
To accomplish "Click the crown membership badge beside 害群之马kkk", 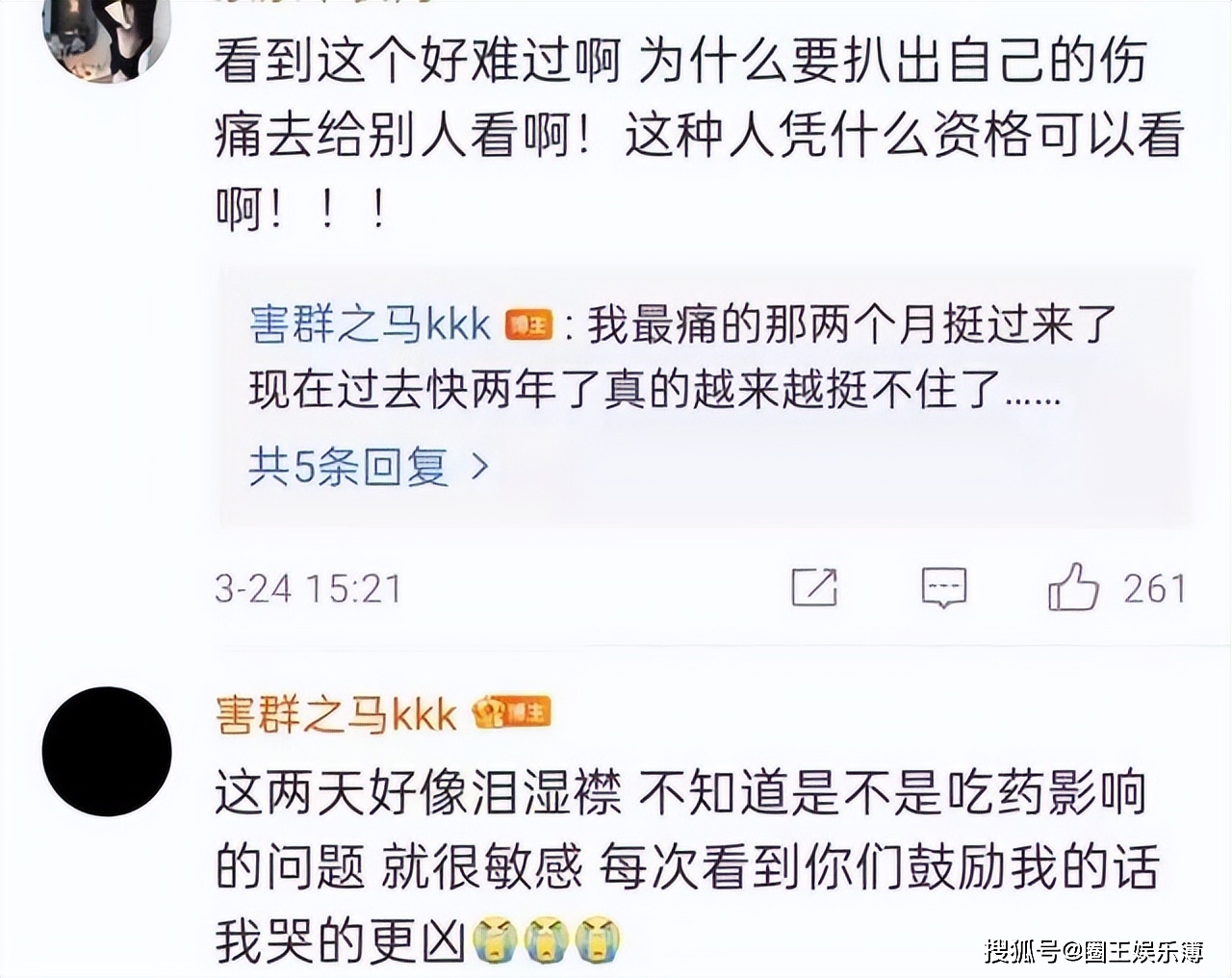I will point(487,713).
